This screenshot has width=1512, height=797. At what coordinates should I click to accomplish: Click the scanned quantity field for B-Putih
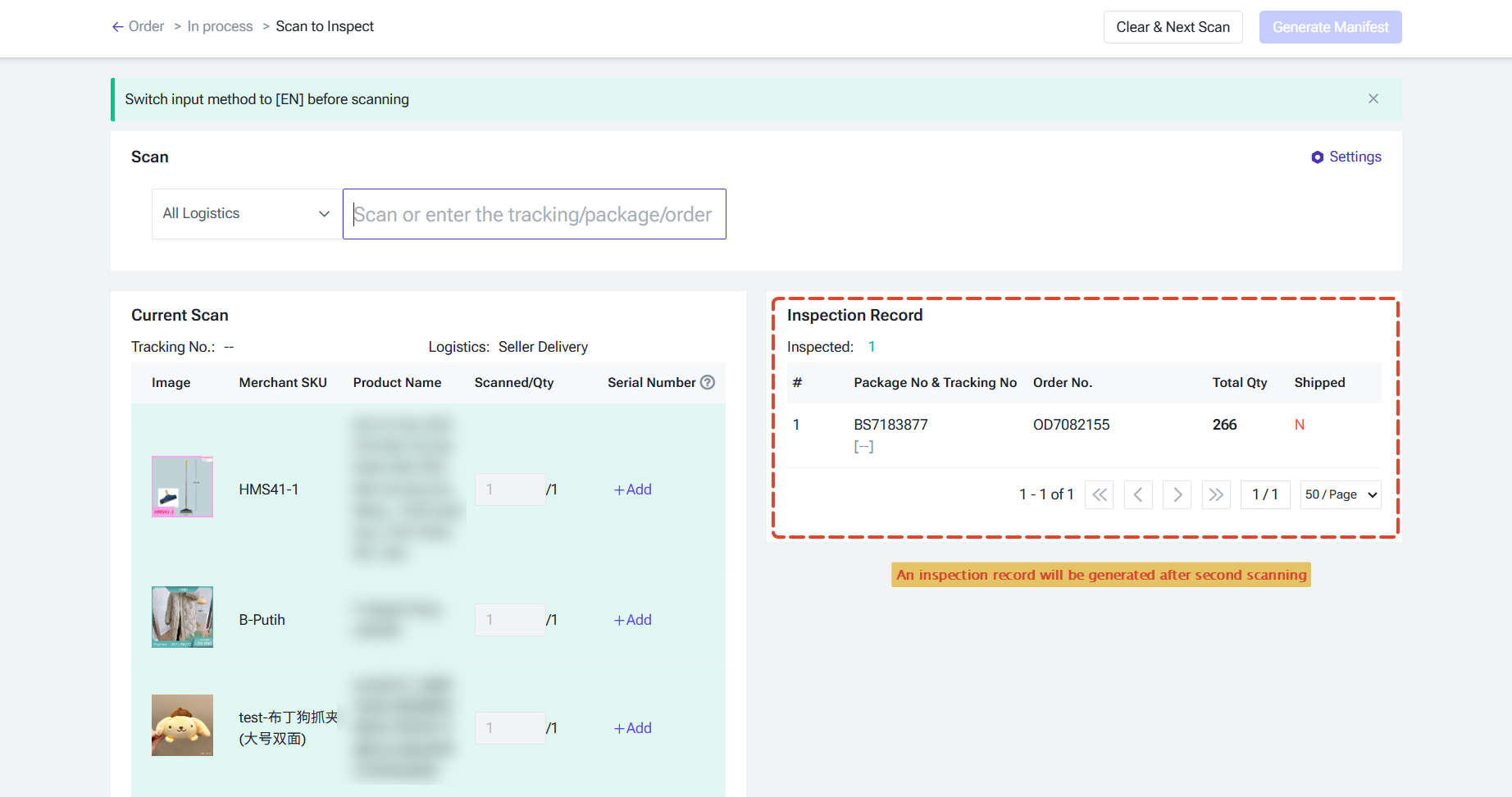tap(510, 620)
